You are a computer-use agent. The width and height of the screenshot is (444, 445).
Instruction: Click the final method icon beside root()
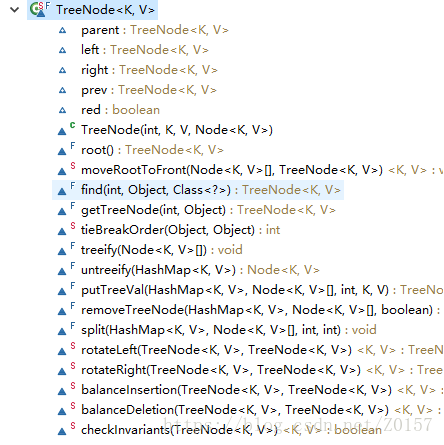[x=66, y=149]
